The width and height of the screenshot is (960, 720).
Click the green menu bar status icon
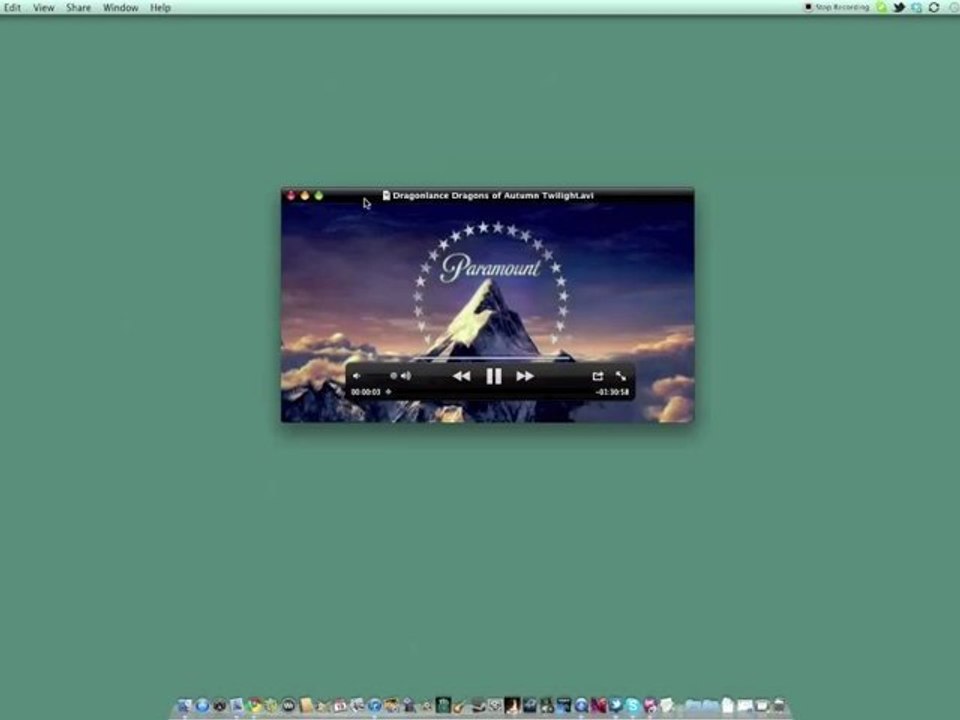(882, 7)
